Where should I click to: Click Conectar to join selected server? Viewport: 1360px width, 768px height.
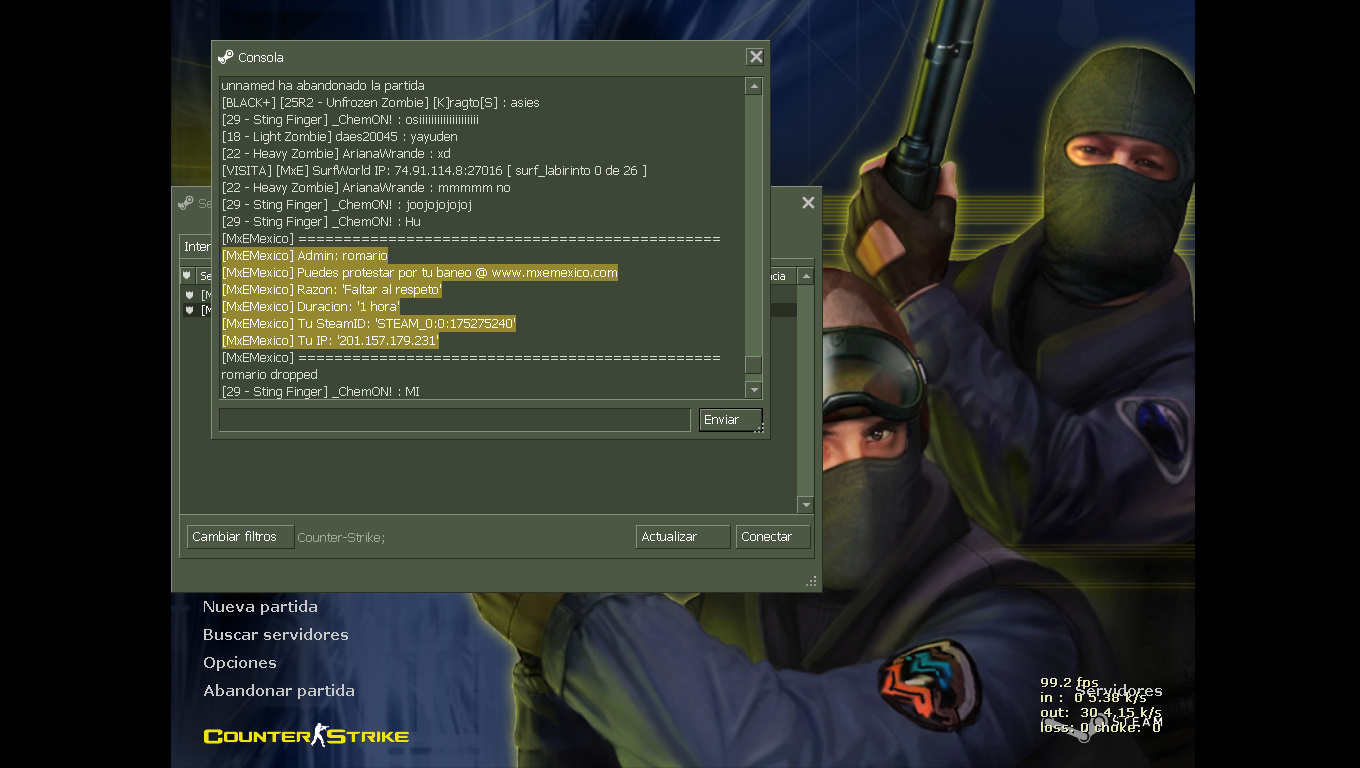773,537
